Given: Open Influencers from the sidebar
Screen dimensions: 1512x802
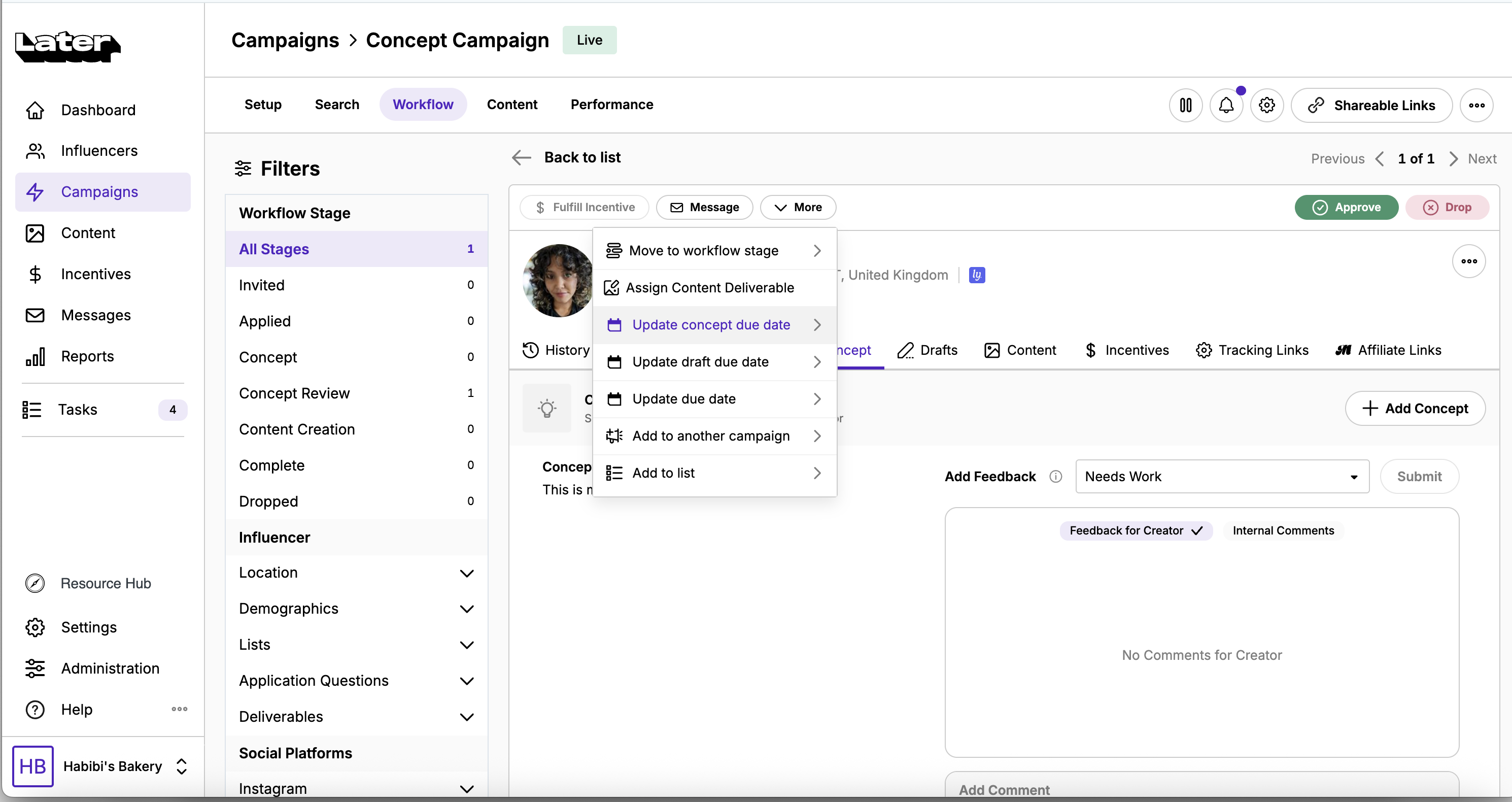Looking at the screenshot, I should 102,151.
